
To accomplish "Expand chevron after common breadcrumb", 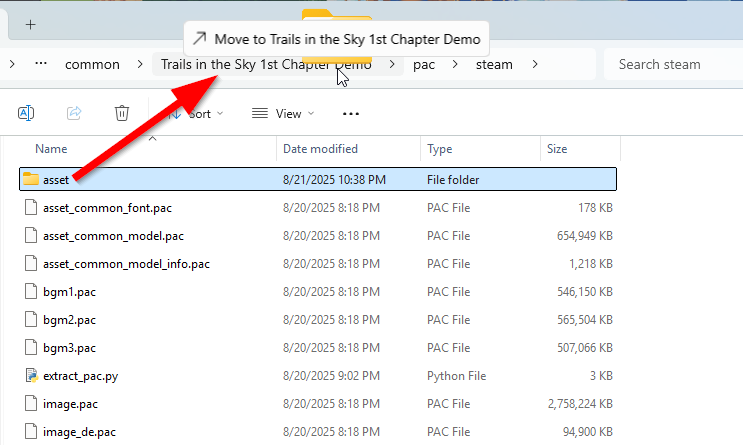I will tap(140, 64).
